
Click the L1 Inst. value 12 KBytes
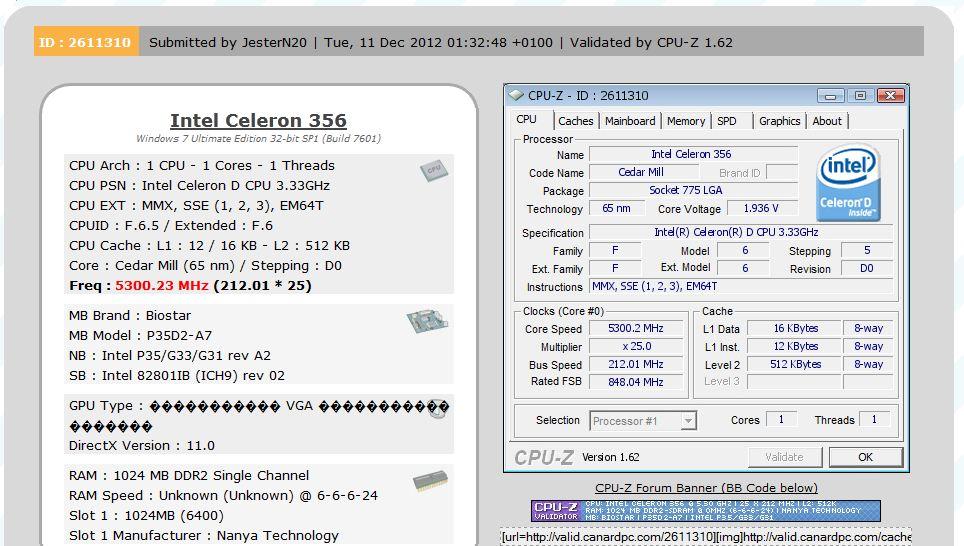(793, 346)
